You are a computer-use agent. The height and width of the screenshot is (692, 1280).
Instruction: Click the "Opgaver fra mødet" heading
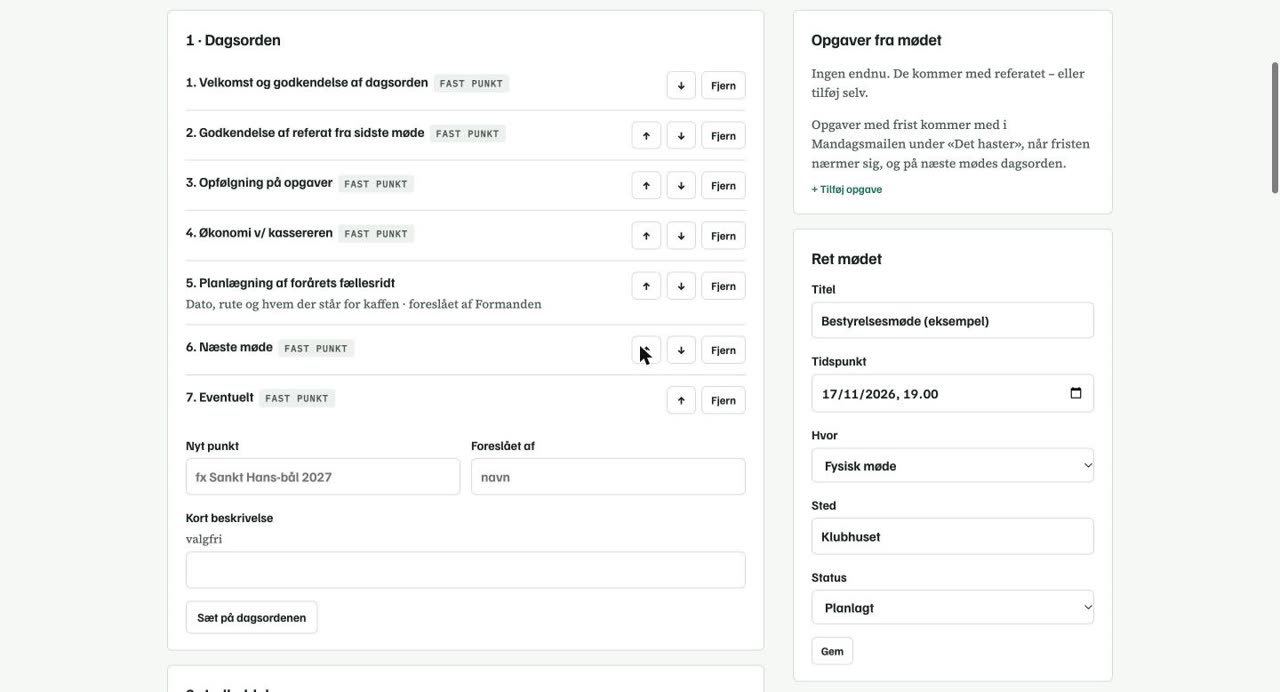click(876, 40)
